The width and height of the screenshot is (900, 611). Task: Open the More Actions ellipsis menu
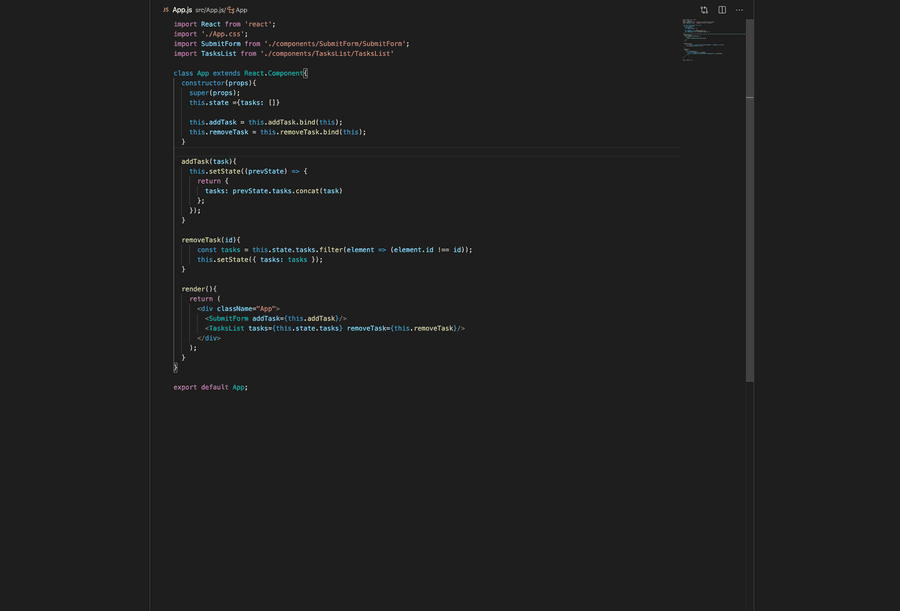click(739, 10)
